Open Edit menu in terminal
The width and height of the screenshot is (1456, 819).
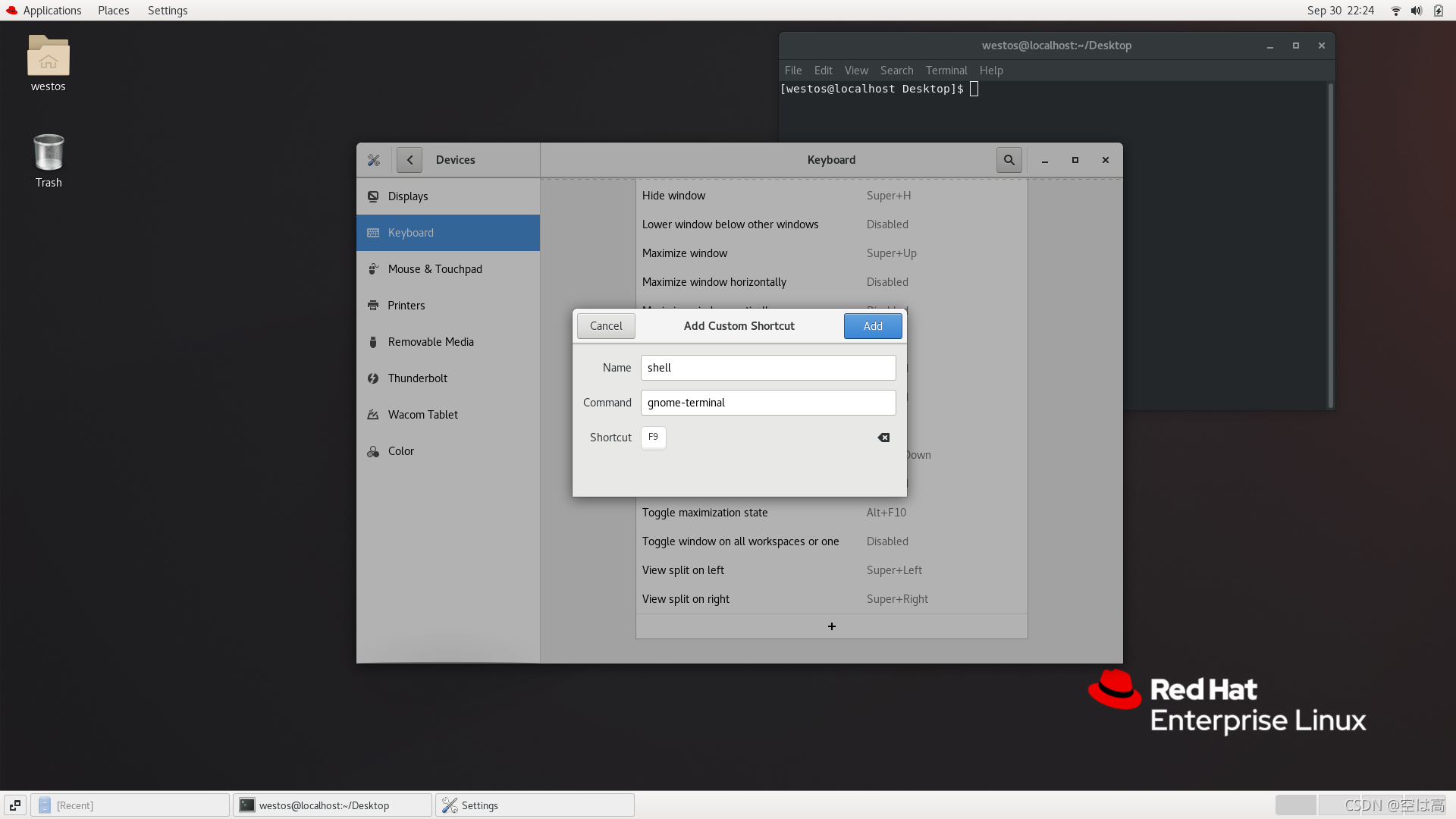pyautogui.click(x=824, y=71)
